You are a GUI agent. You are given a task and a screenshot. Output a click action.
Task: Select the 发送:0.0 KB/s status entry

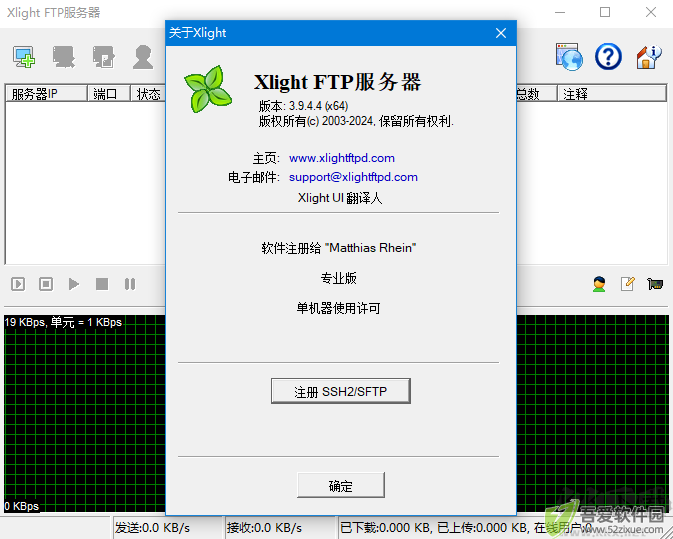click(x=152, y=528)
